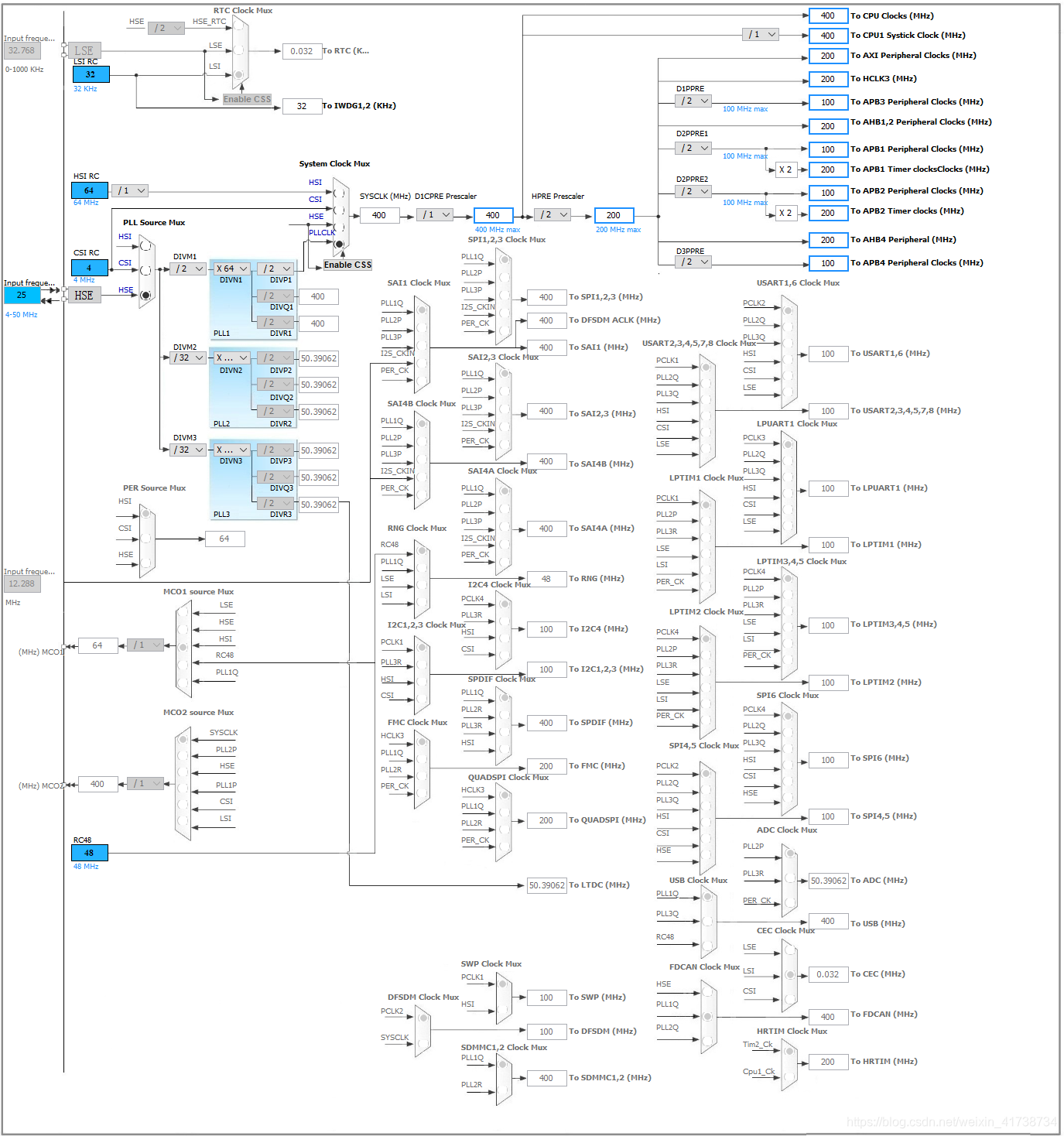Image resolution: width=1064 pixels, height=1136 pixels.
Task: Open the D2PPRE2 /2 dropdown
Action: [693, 191]
